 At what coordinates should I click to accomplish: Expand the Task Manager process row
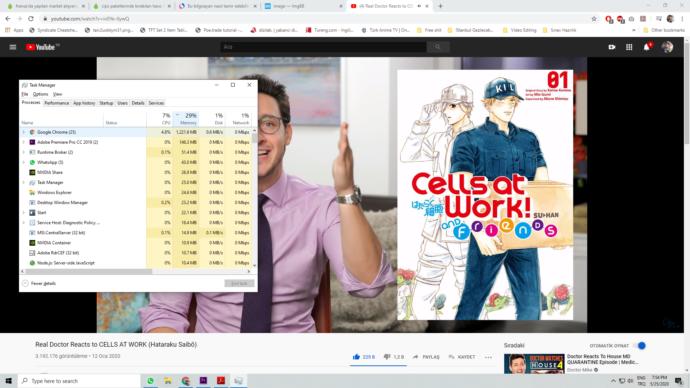pos(24,183)
